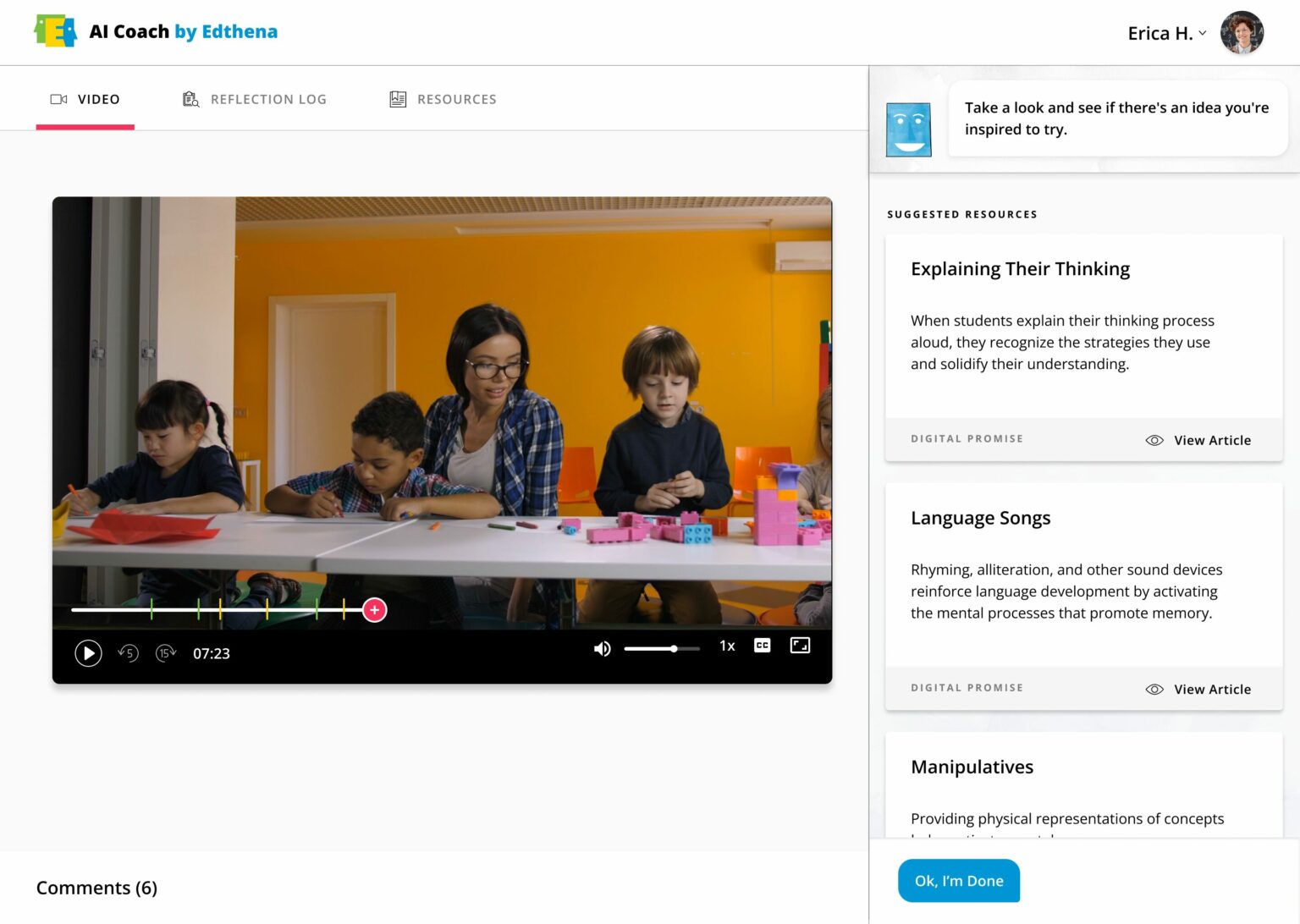
Task: View Article for Language Songs
Action: pyautogui.click(x=1198, y=689)
